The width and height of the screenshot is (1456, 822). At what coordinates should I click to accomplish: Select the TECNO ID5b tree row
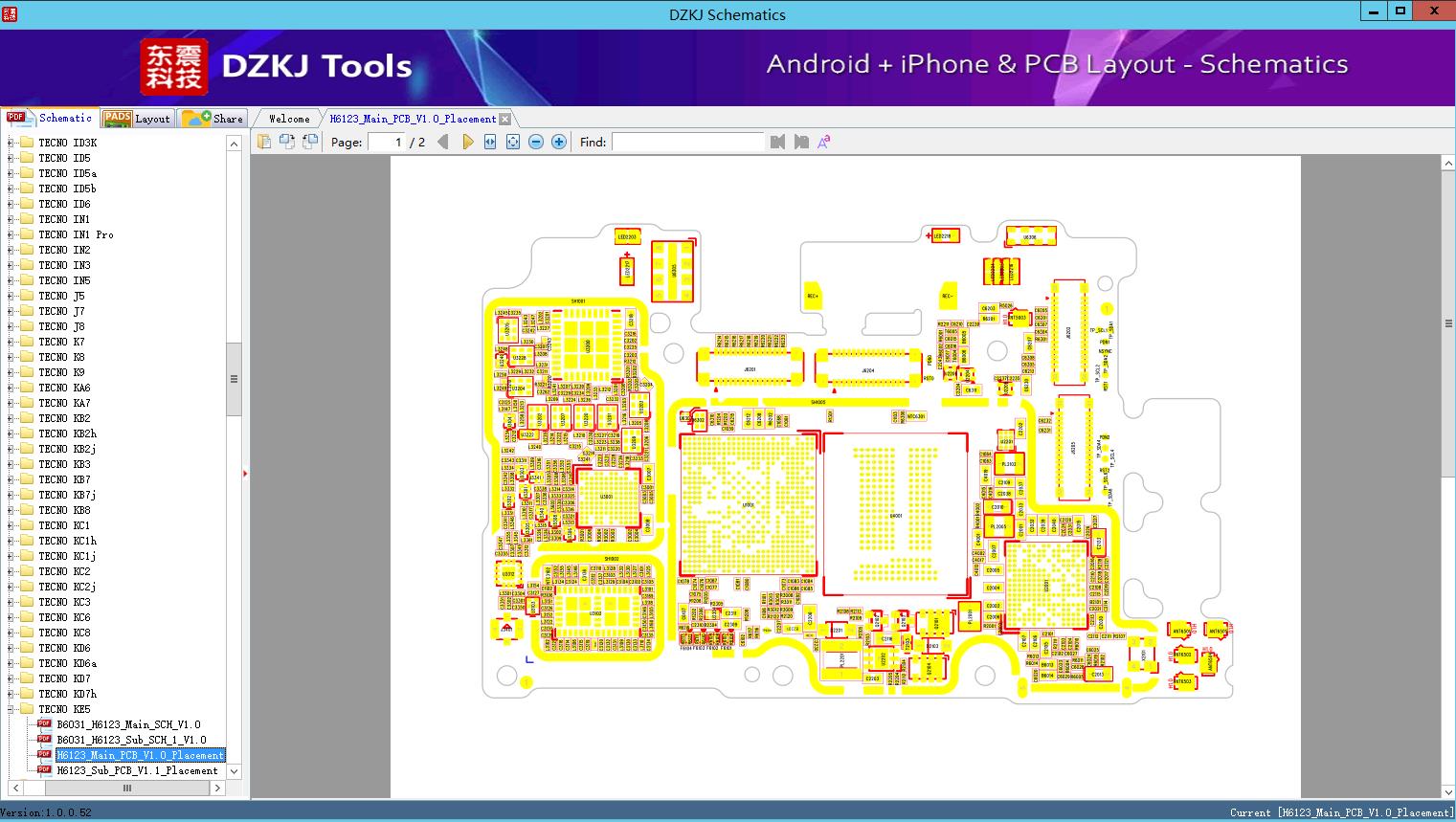(67, 189)
